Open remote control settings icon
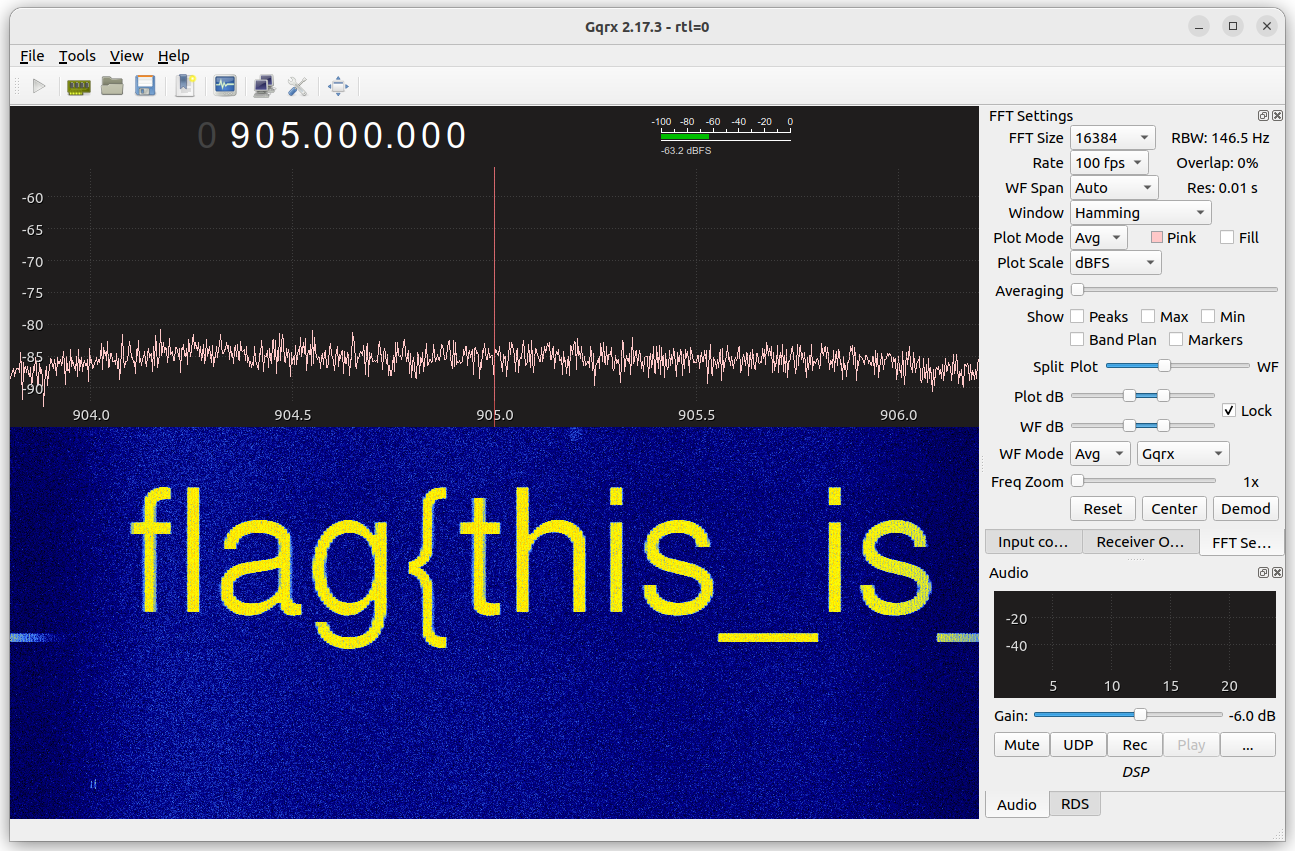1295x851 pixels. click(264, 86)
